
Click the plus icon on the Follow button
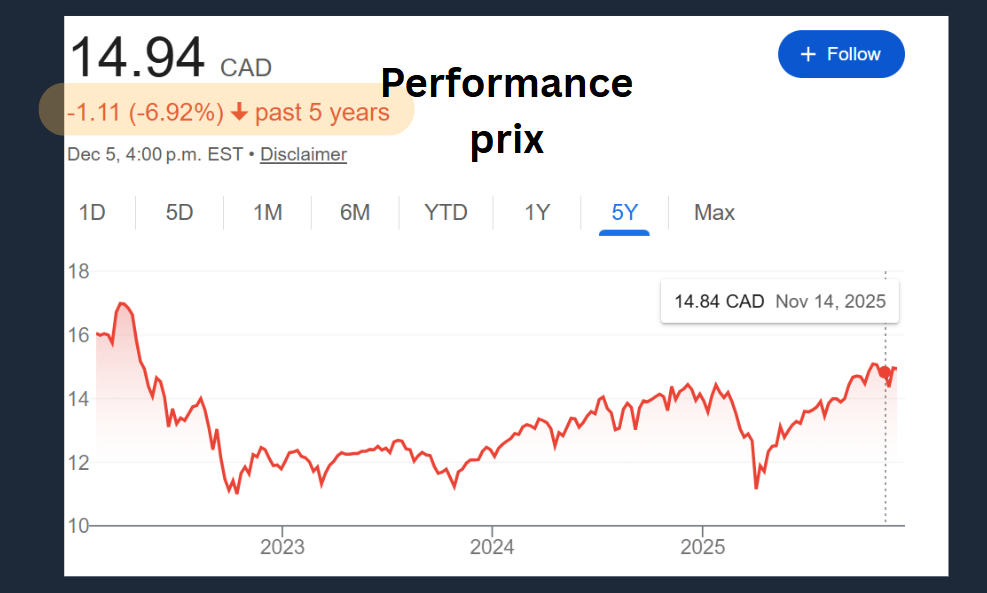point(811,54)
